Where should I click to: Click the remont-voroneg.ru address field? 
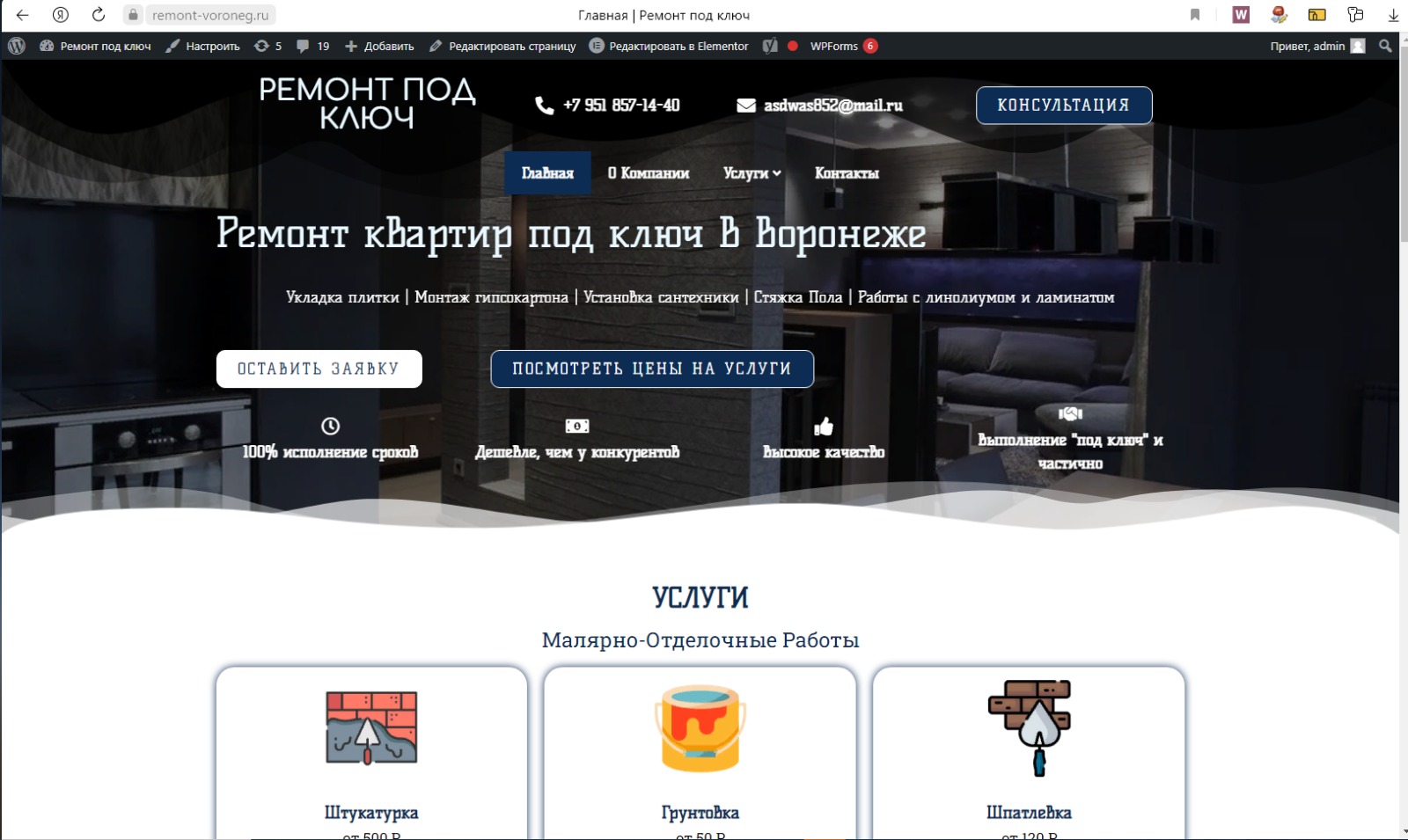(x=210, y=15)
